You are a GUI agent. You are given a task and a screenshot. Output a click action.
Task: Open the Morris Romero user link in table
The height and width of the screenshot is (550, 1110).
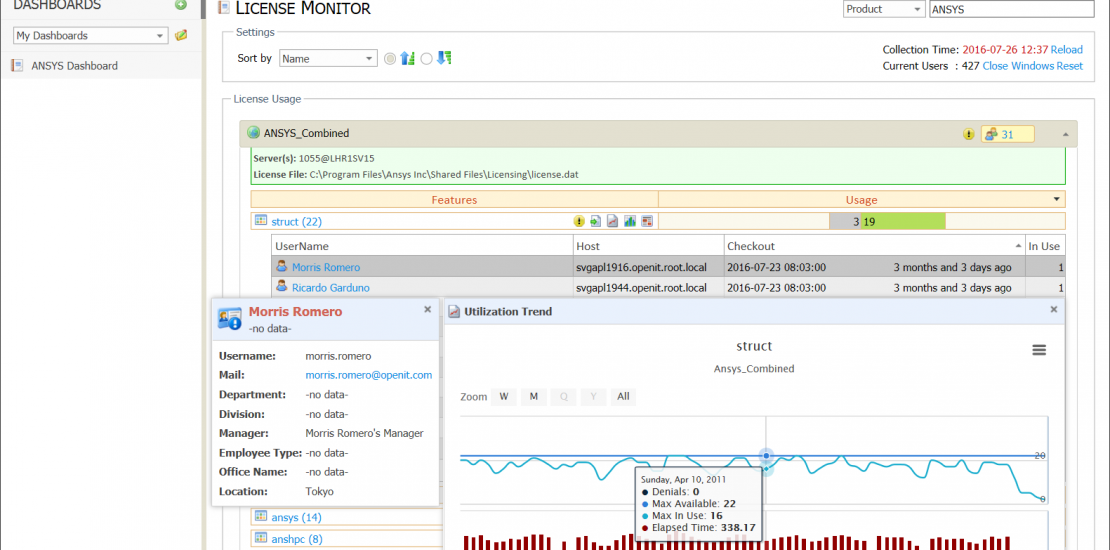[326, 268]
